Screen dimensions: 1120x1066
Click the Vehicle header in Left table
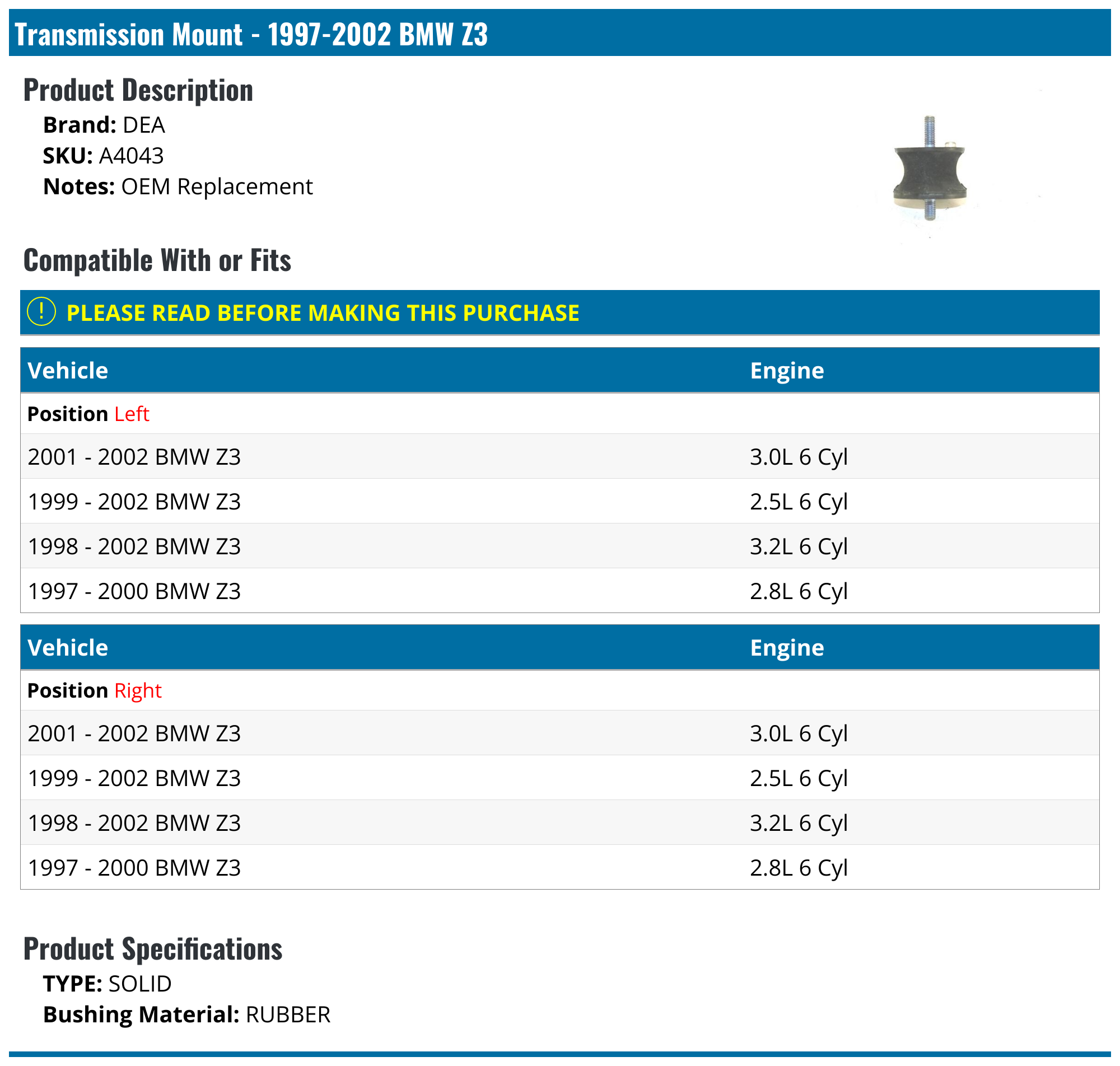coord(68,371)
